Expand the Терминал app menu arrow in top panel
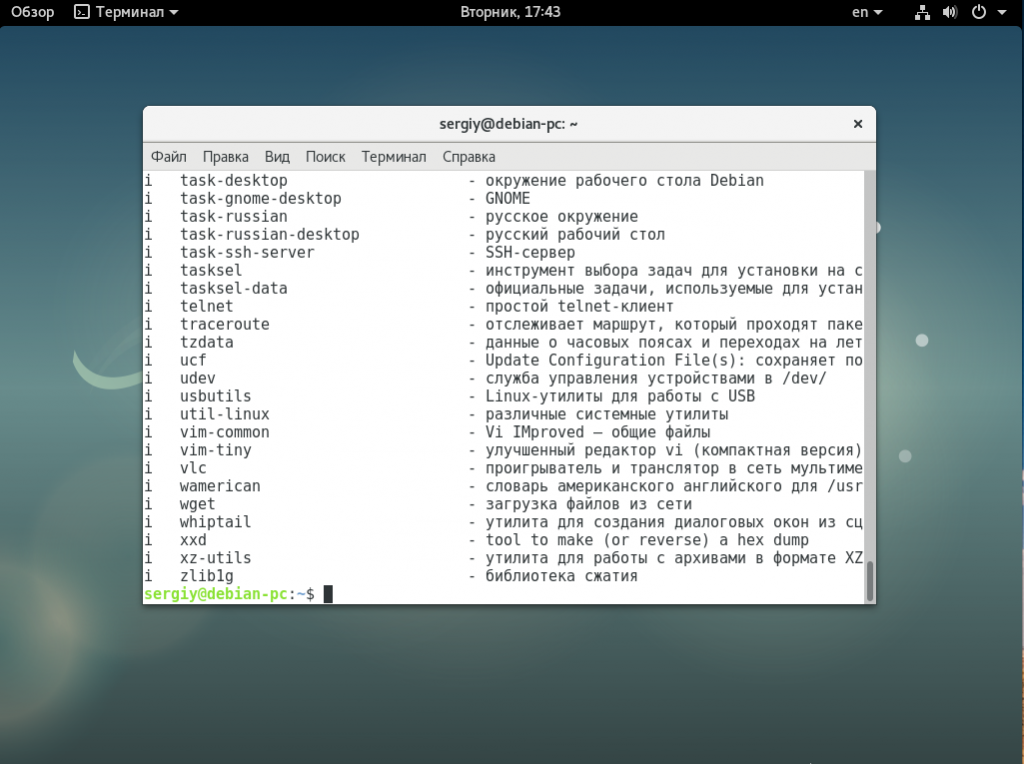The height and width of the screenshot is (764, 1024). pyautogui.click(x=174, y=13)
